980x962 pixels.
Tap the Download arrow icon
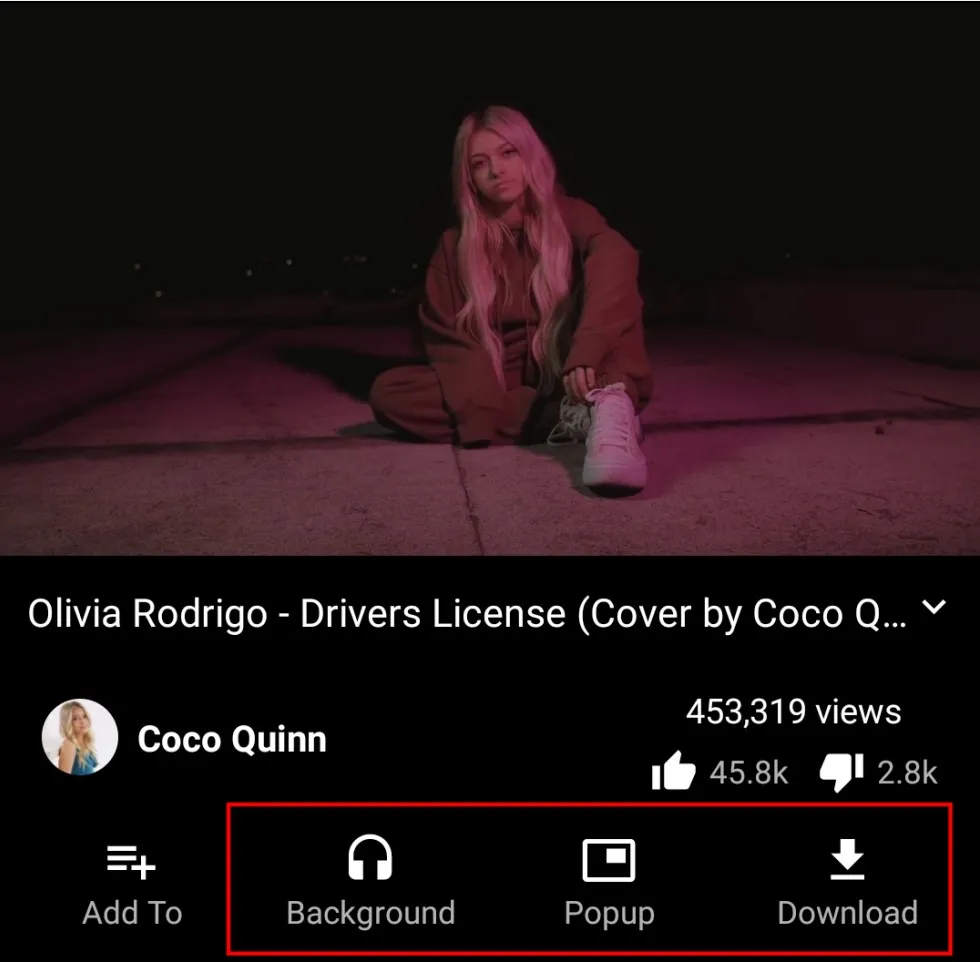(x=848, y=859)
